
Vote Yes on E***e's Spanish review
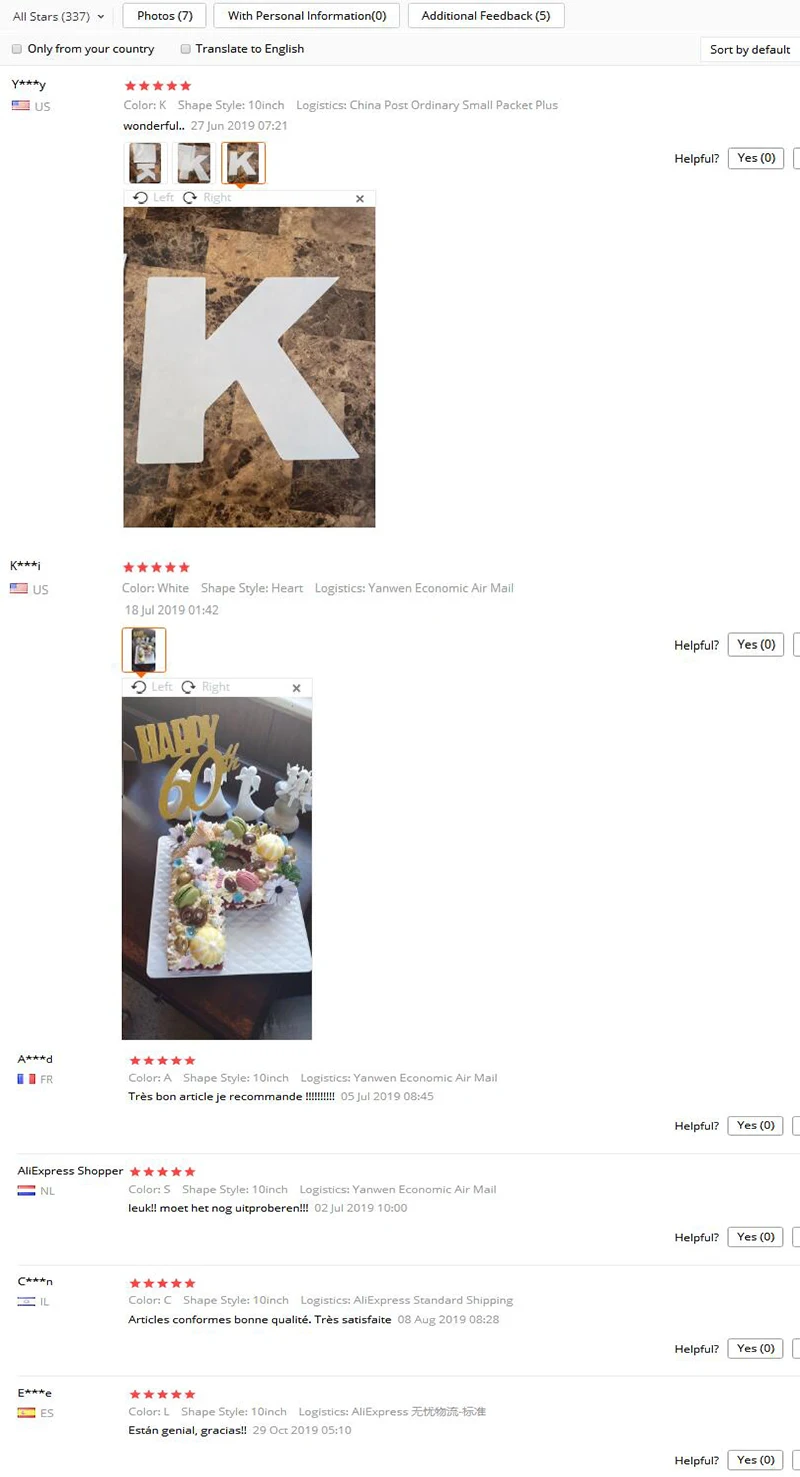pos(756,1459)
